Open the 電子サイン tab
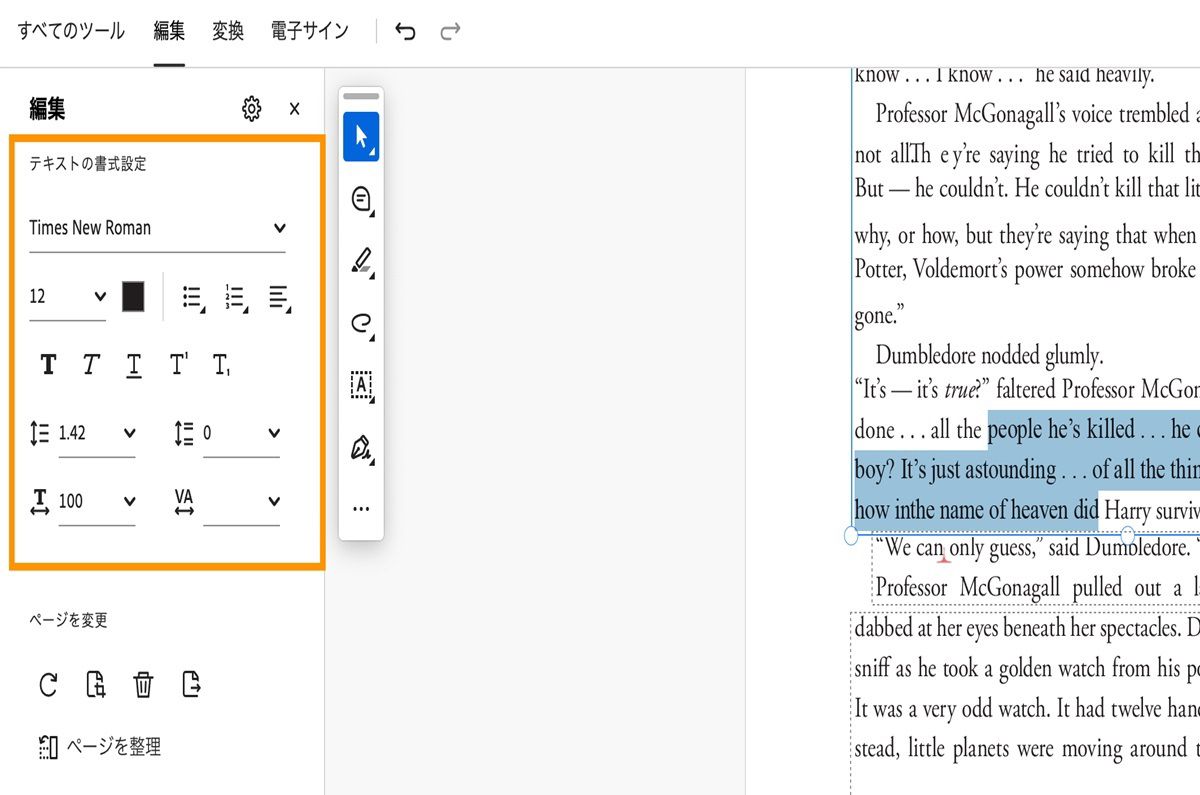The image size is (1200, 795). tap(310, 32)
